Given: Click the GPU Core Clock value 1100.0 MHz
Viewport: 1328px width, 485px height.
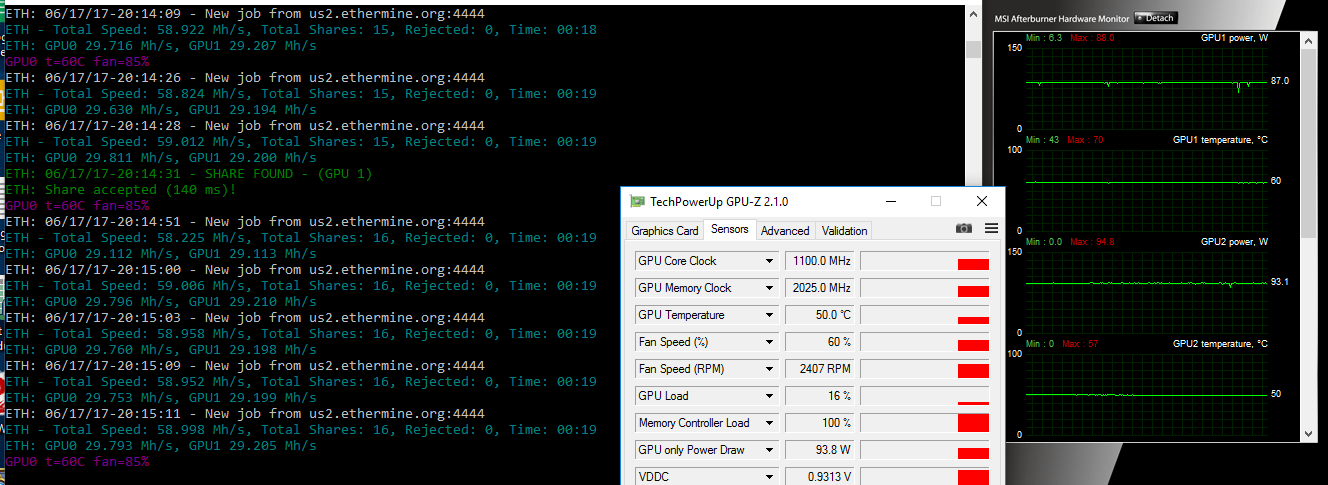Looking at the screenshot, I should [820, 261].
